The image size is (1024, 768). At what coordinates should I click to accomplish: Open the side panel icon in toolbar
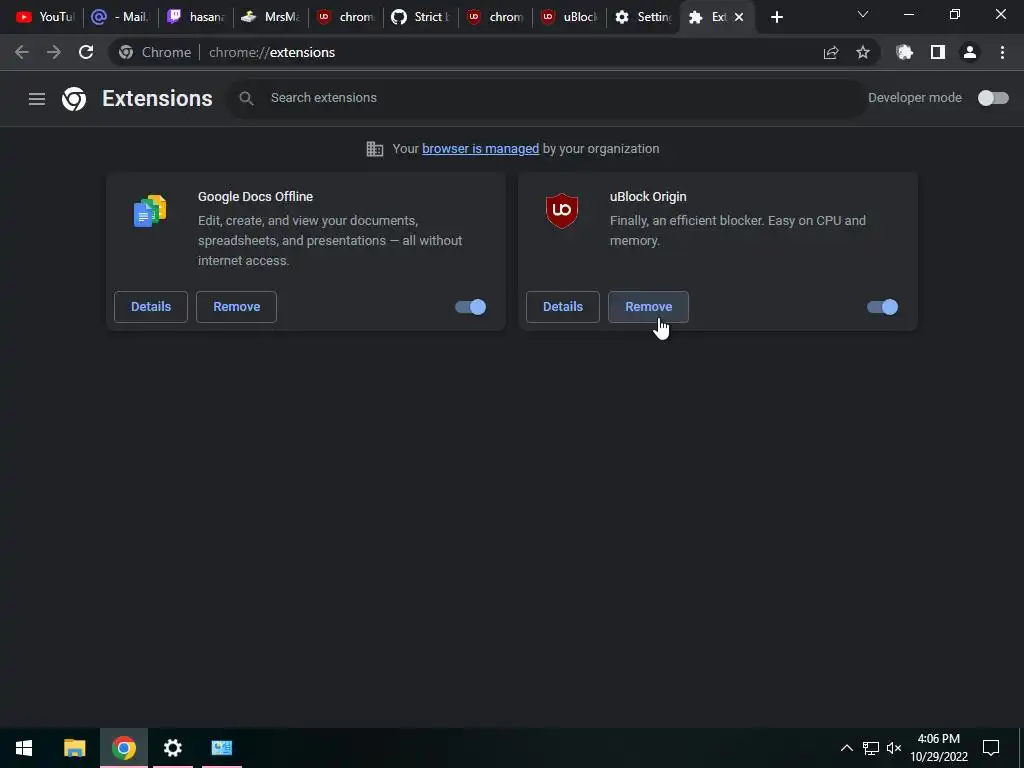938,52
